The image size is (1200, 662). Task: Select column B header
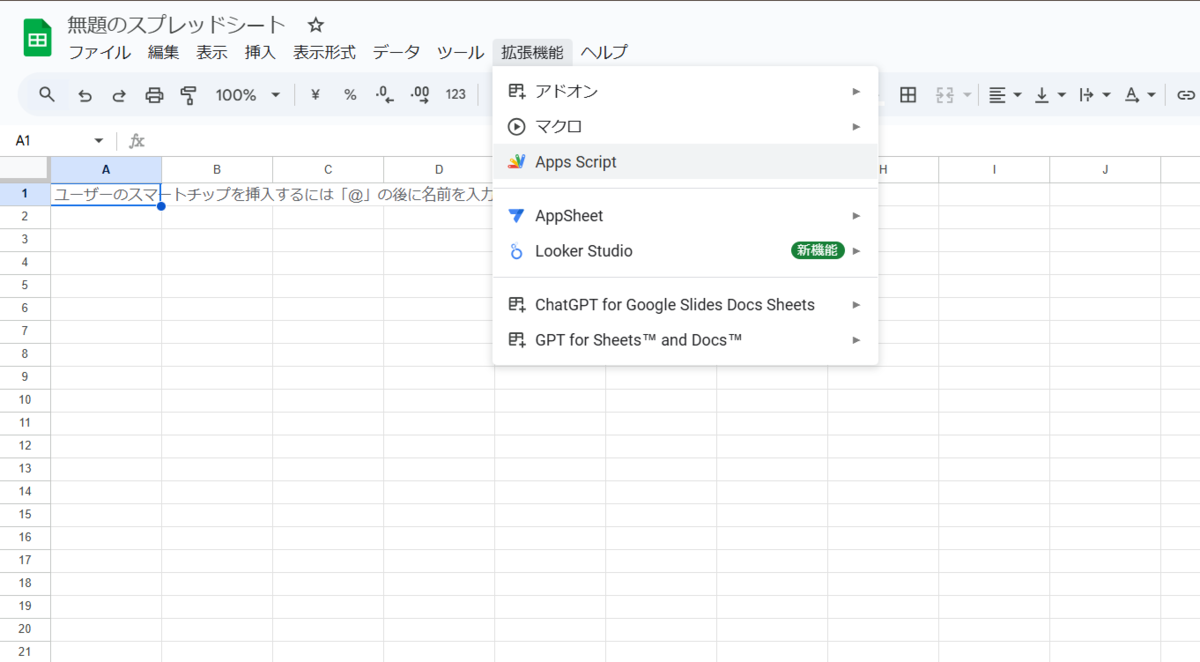(x=217, y=169)
